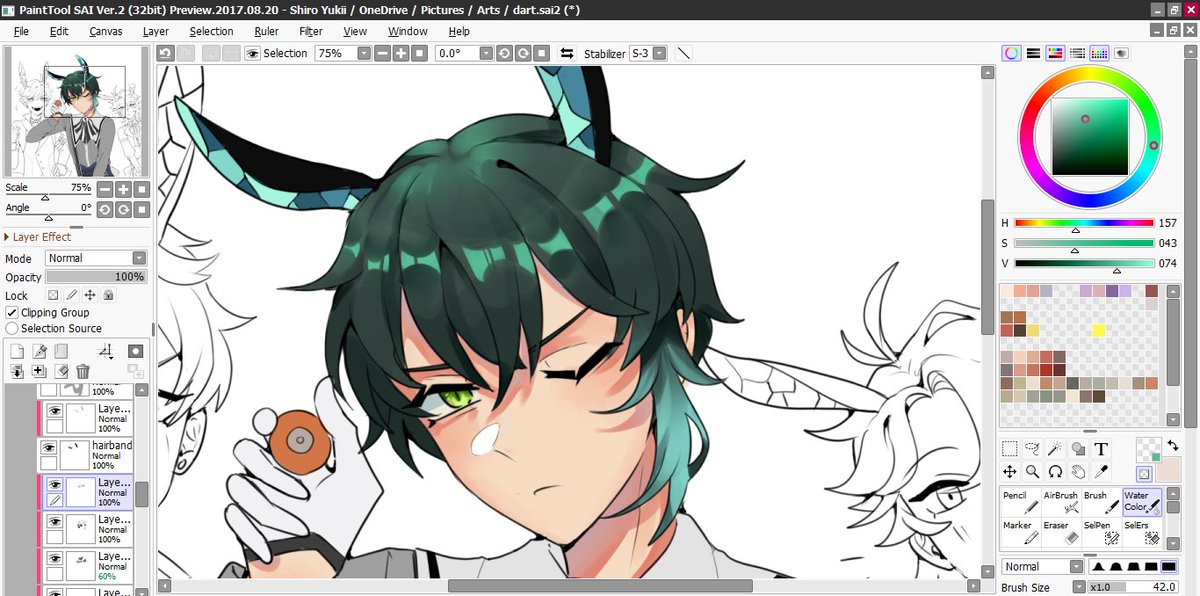Swap foreground and background colors arrow
This screenshot has height=596, width=1200.
pos(1173,445)
